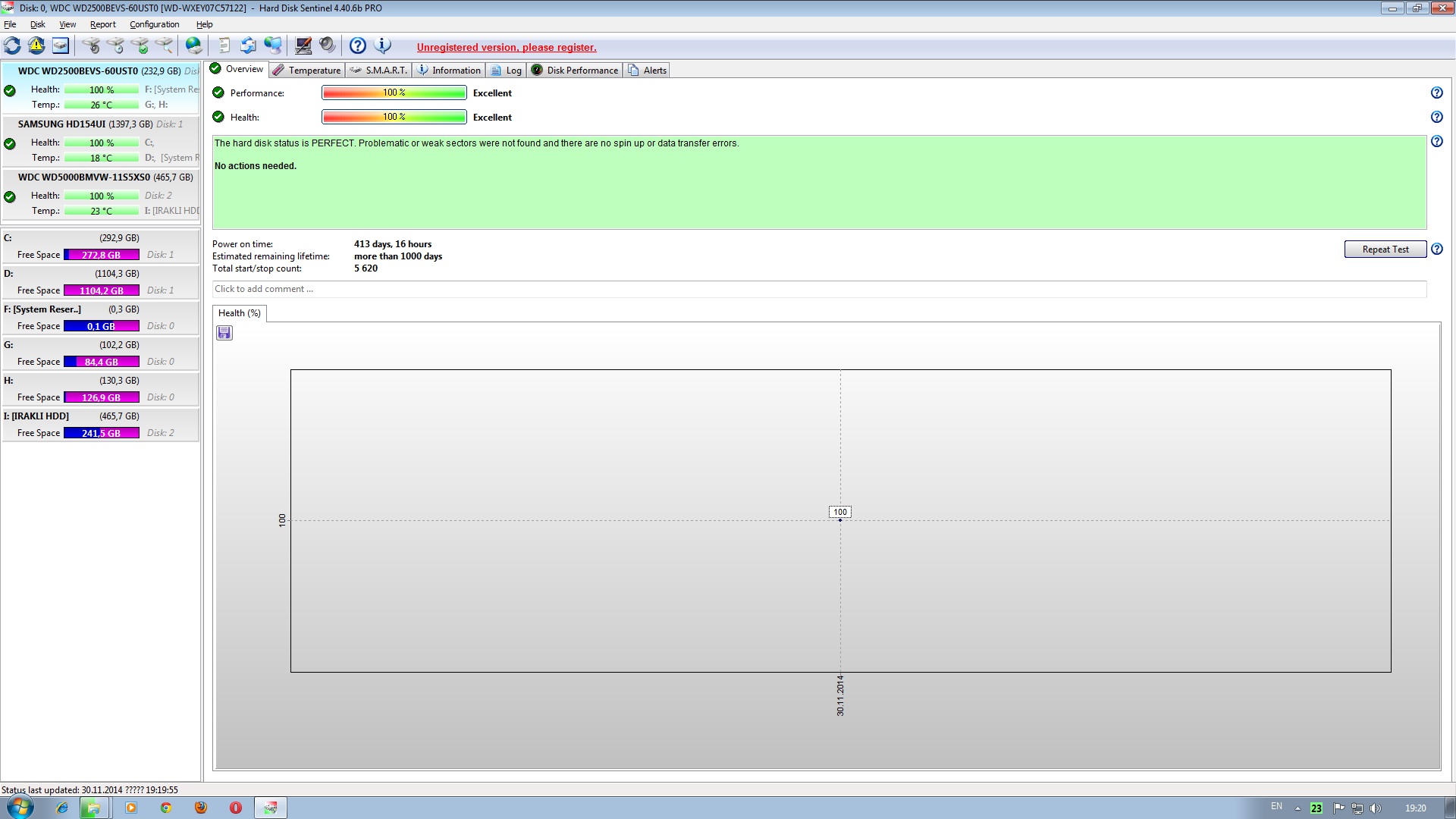Open the File menu
Image resolution: width=1456 pixels, height=819 pixels.
pos(10,24)
